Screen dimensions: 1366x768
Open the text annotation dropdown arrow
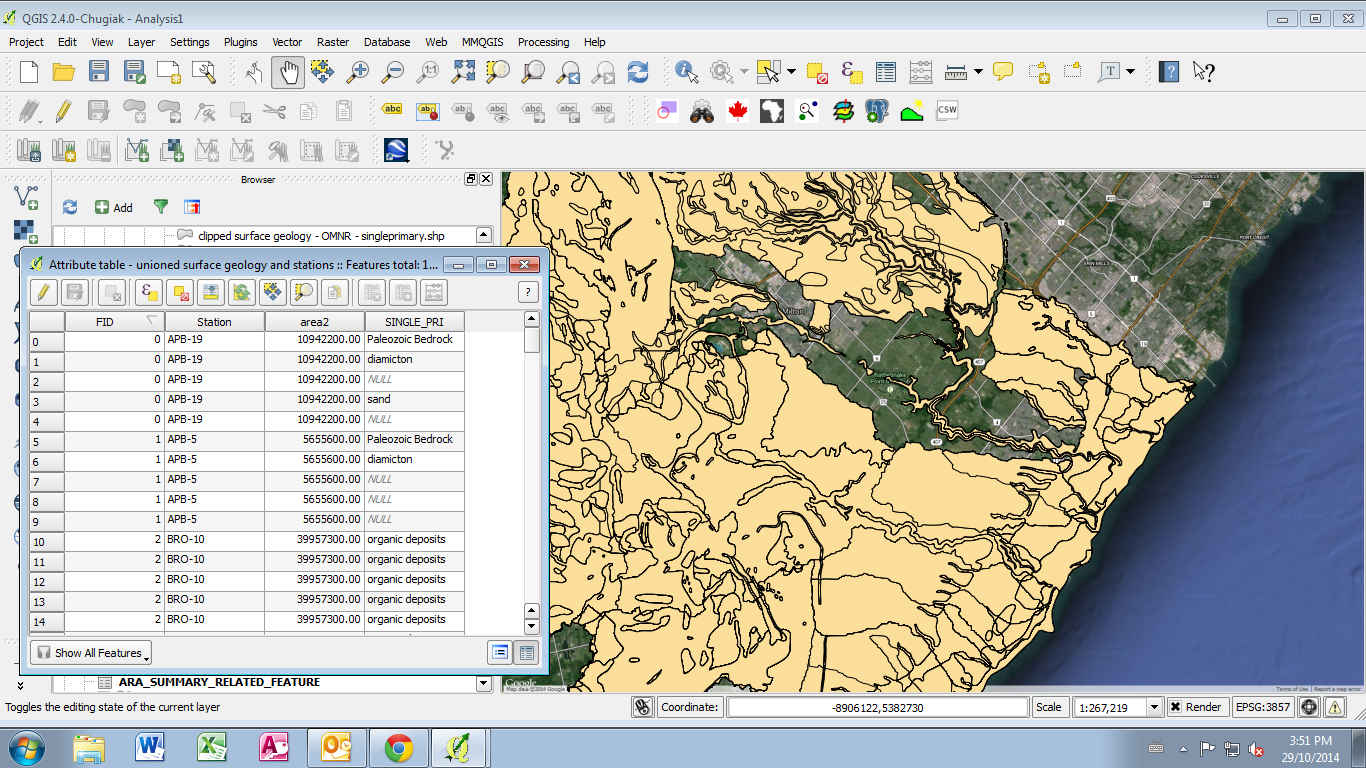[1130, 72]
